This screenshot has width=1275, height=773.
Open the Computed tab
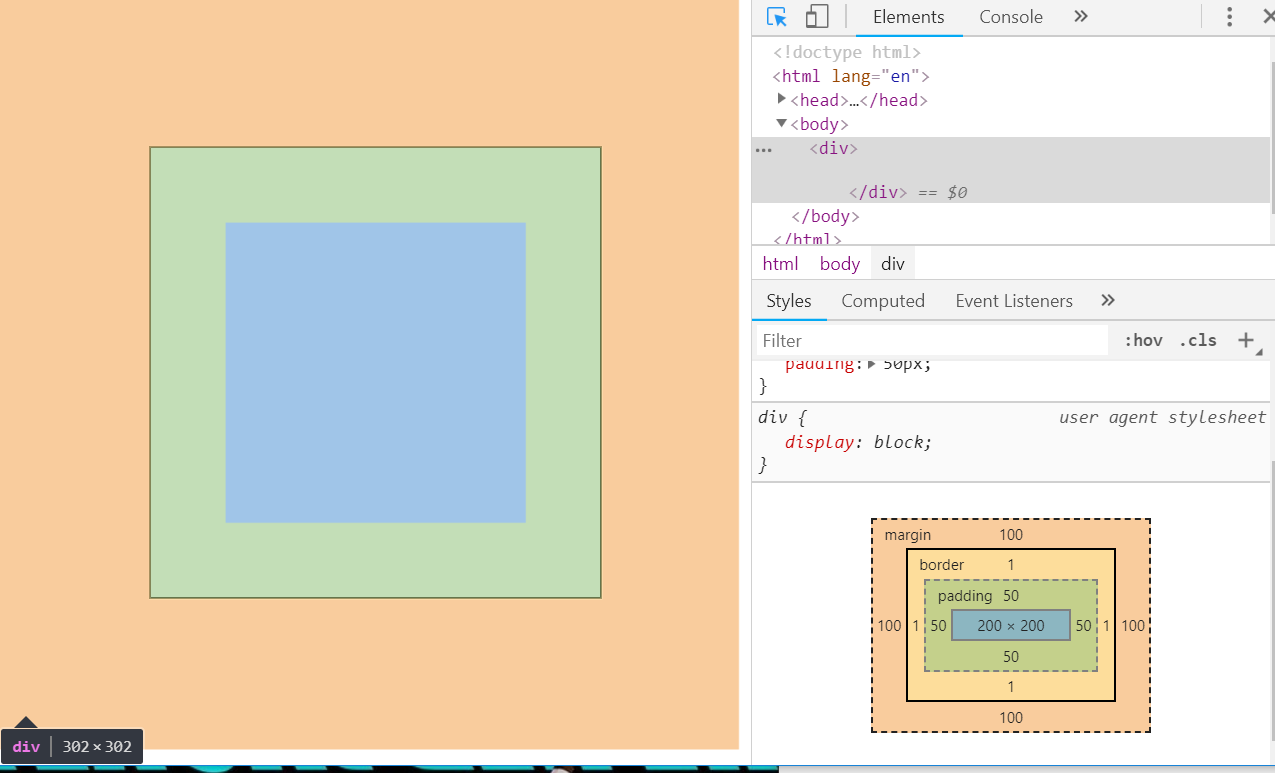click(882, 301)
